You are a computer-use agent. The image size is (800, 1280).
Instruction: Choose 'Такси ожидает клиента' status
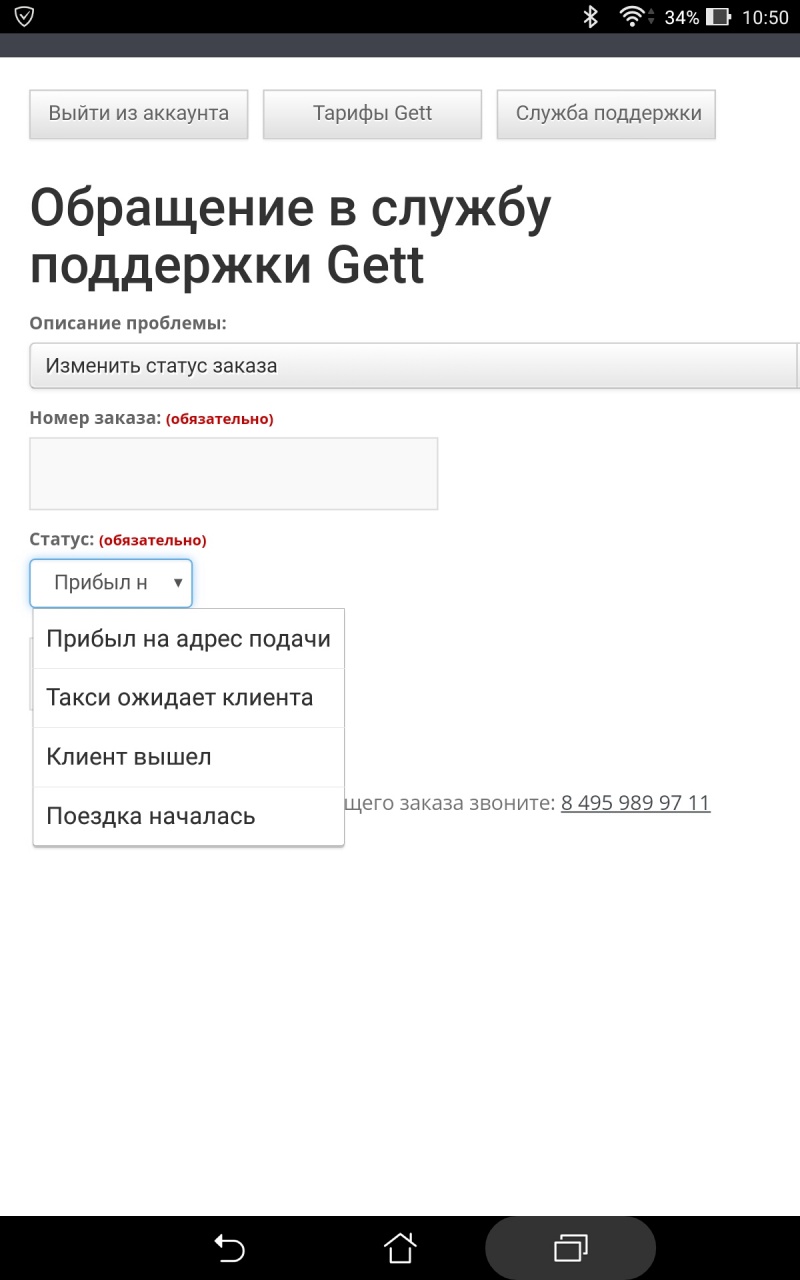click(x=180, y=698)
